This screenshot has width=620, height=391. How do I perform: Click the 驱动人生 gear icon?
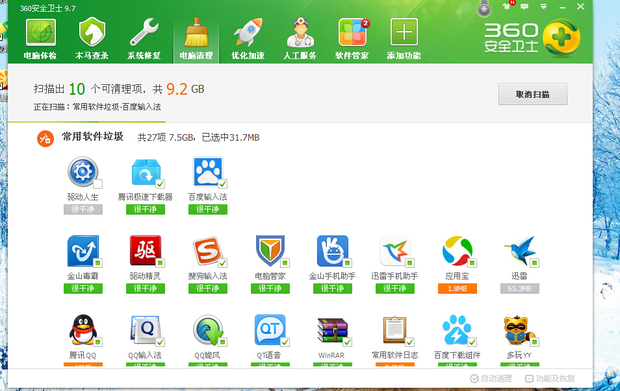pos(82,172)
